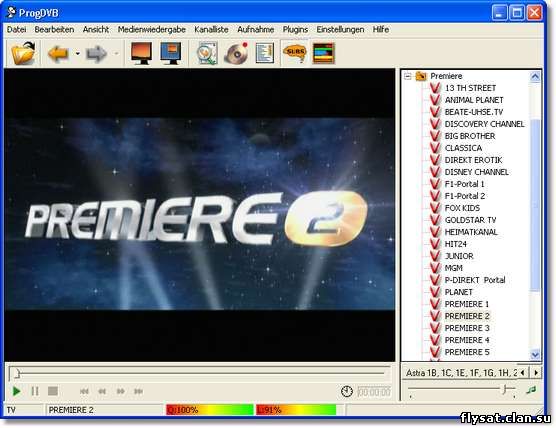Select the HIT24 channel
556x428 pixels.
(456, 244)
